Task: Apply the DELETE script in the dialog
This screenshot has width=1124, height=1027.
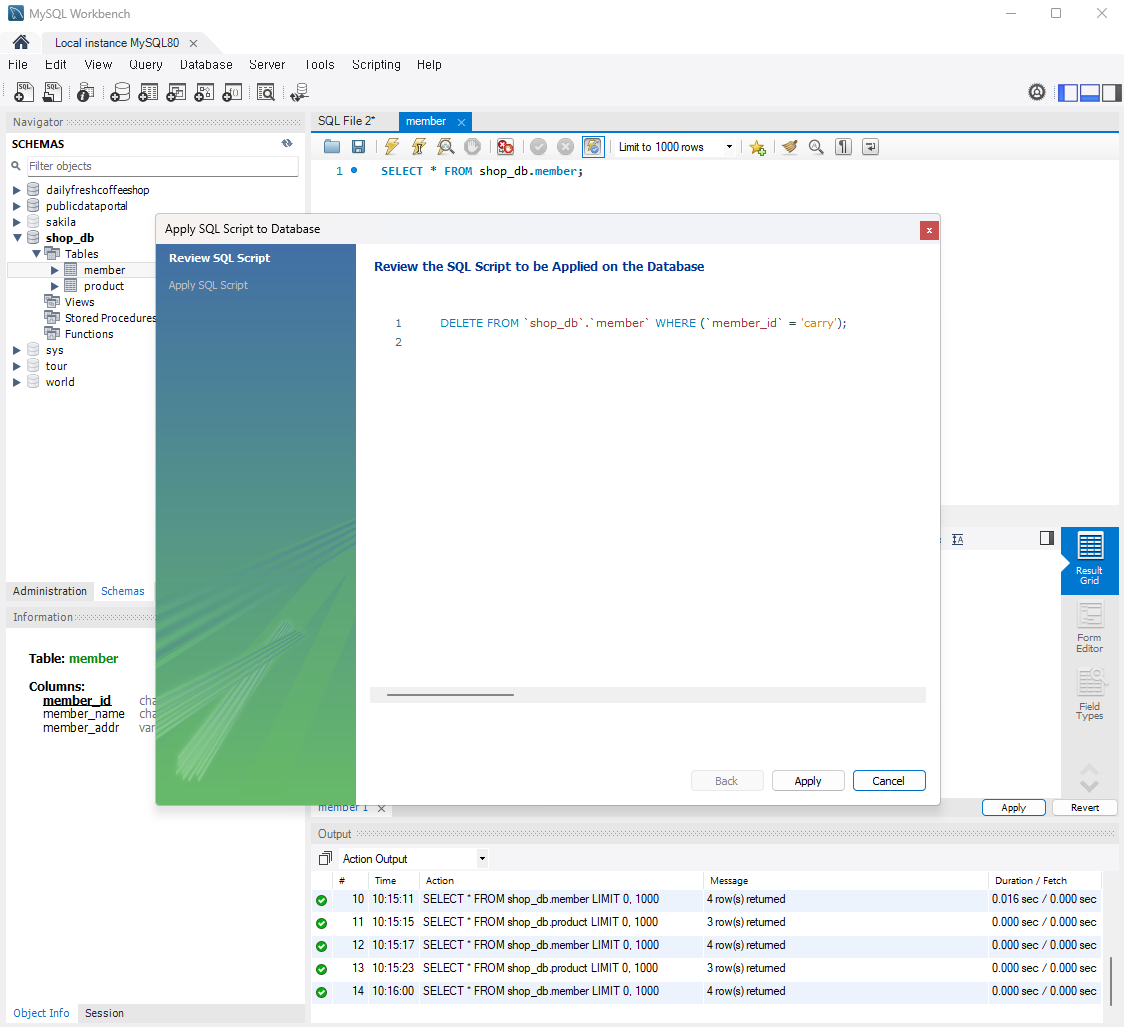Action: [808, 781]
